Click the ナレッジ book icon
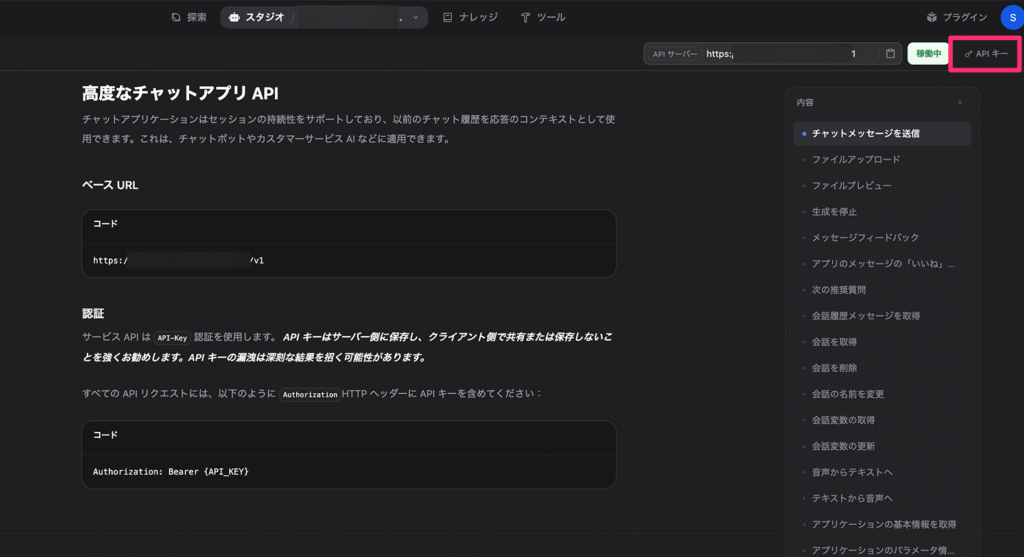This screenshot has height=557, width=1024. point(447,18)
